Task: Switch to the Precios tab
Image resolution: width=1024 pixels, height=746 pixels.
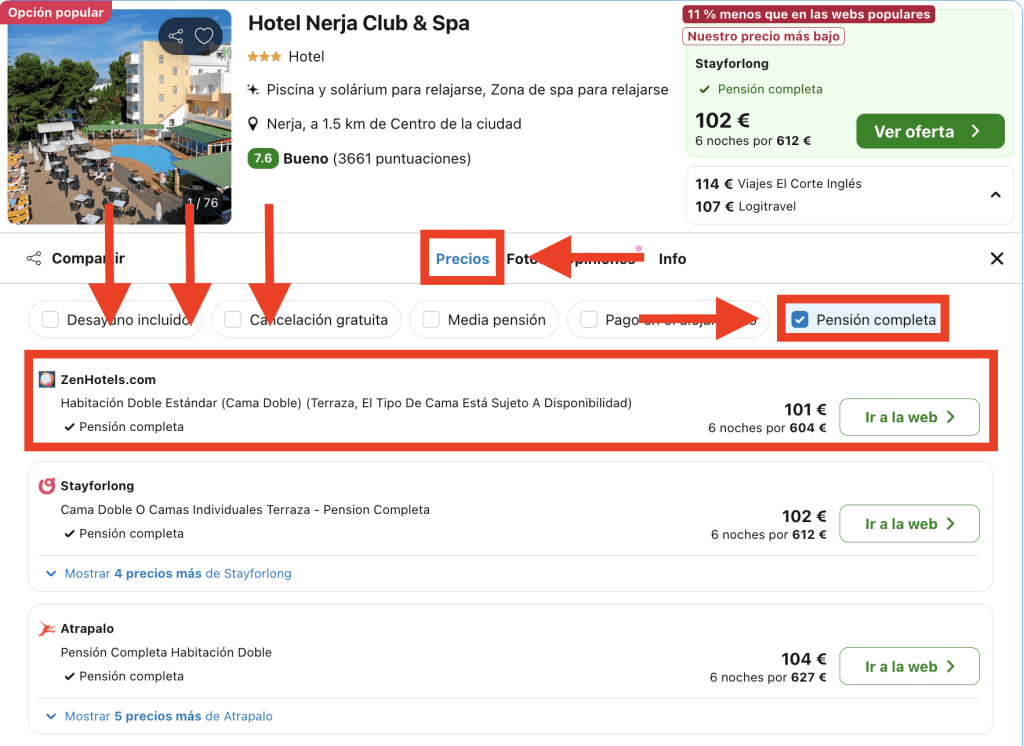Action: (x=462, y=259)
